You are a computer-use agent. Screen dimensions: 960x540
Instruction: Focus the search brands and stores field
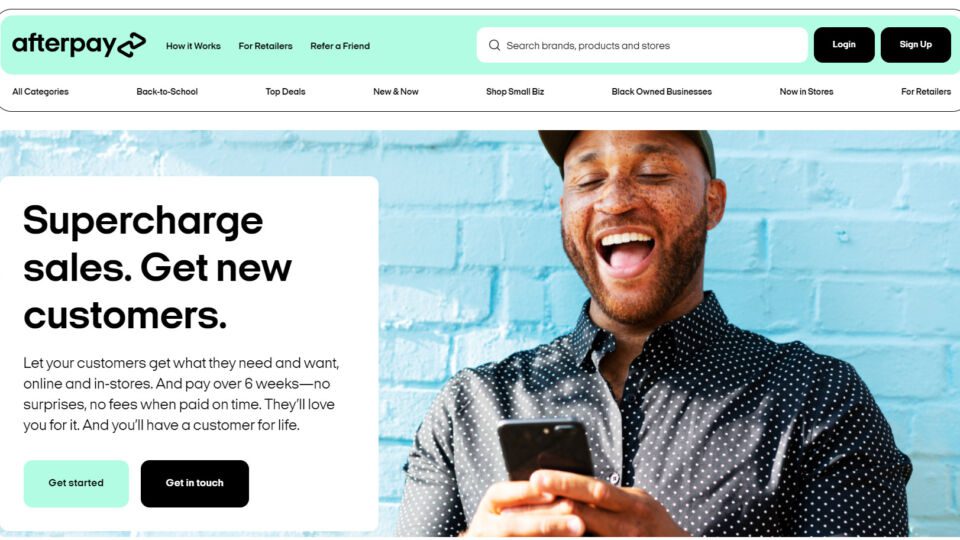[642, 45]
